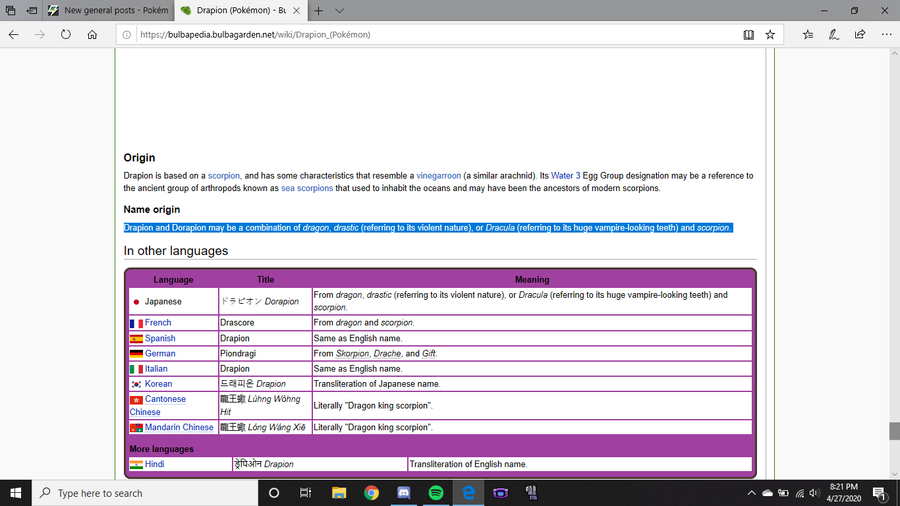The height and width of the screenshot is (506, 900).
Task: Open the sea scorpions link
Action: [x=307, y=188]
